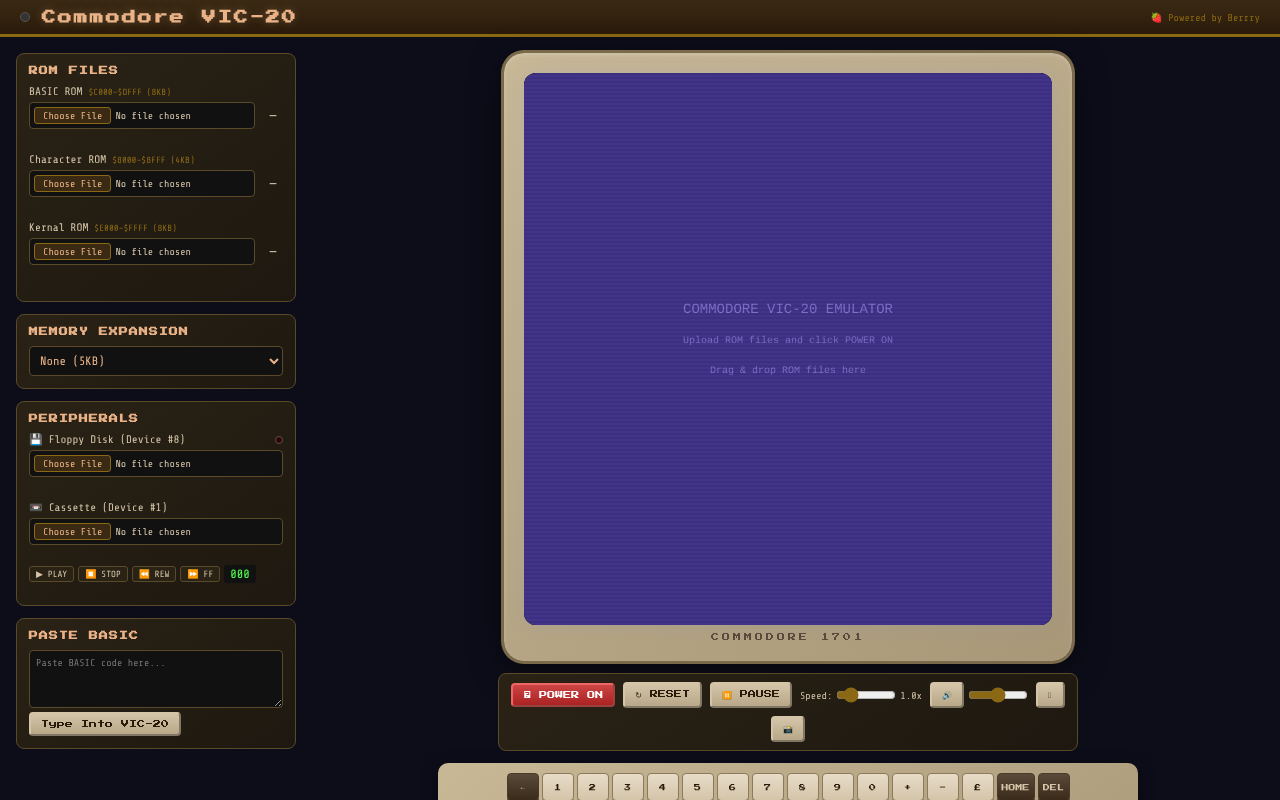Click the camera snapshot icon below emulator controls

click(x=787, y=728)
